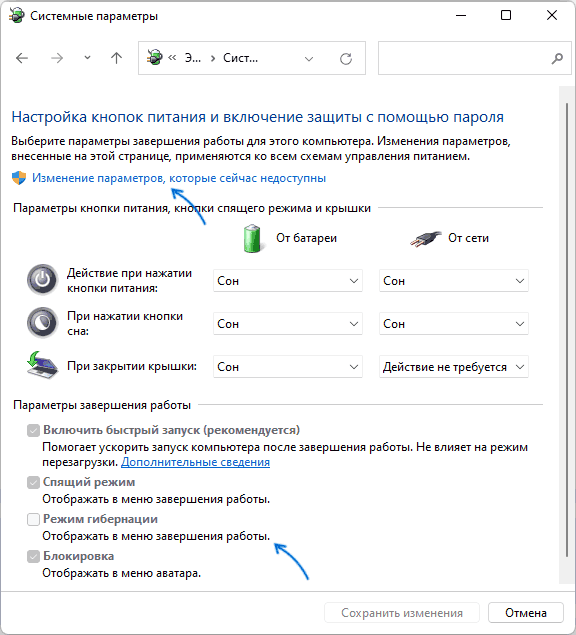Go back with the left arrow
Screen dimensions: 576x635
point(22,58)
